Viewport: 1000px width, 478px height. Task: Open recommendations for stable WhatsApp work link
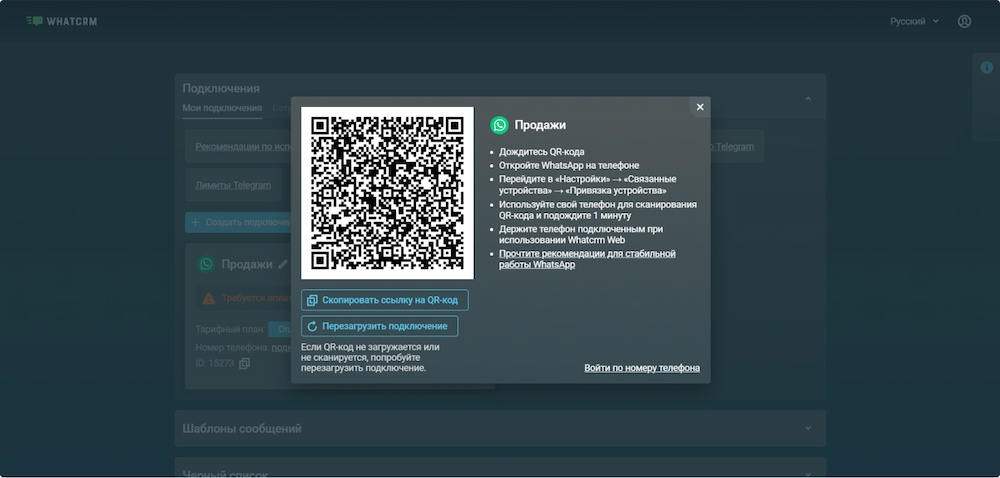(x=587, y=259)
